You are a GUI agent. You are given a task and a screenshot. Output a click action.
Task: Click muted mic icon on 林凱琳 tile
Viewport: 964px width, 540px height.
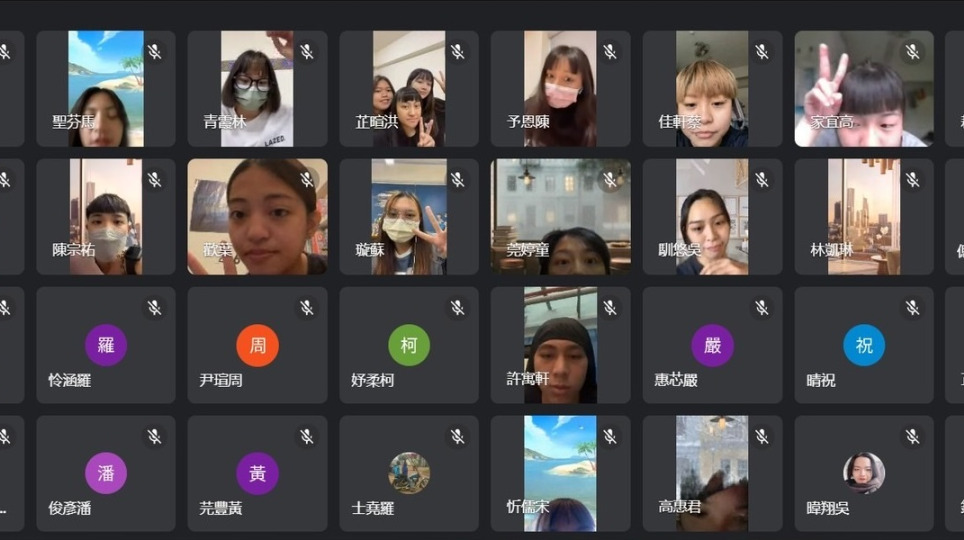(913, 180)
